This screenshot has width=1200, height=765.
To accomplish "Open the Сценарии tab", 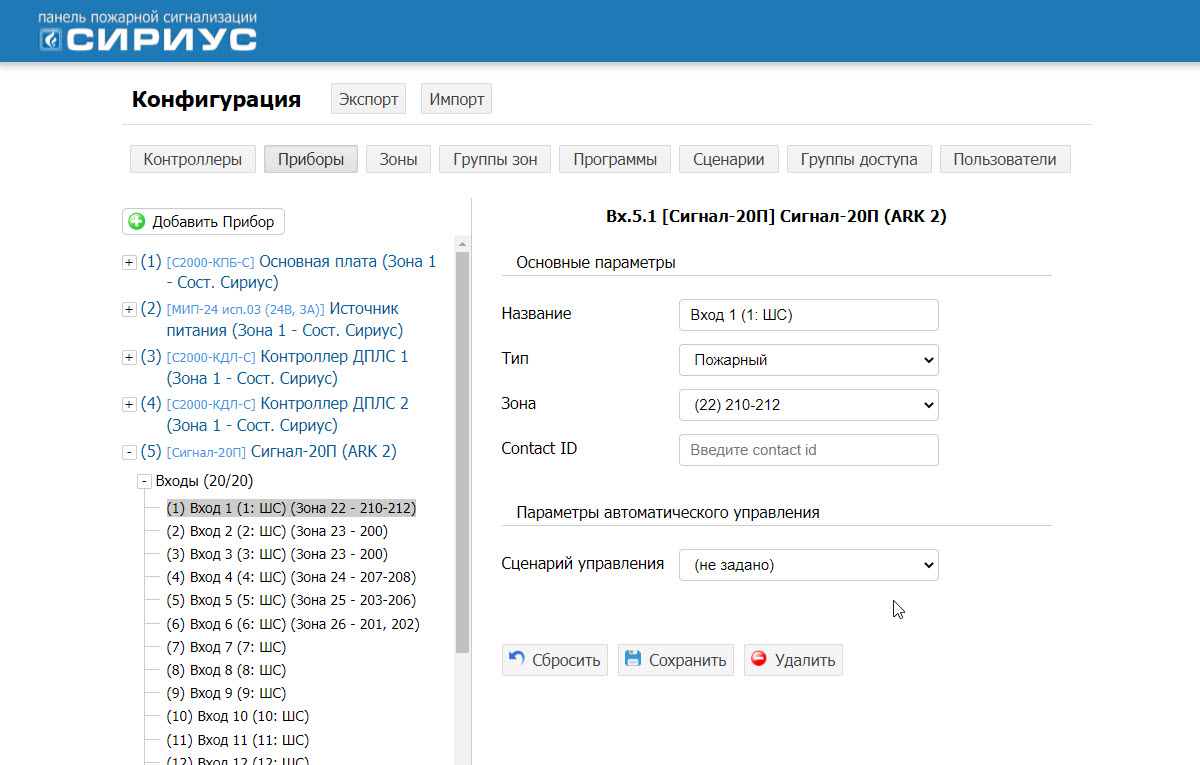I will pos(729,159).
